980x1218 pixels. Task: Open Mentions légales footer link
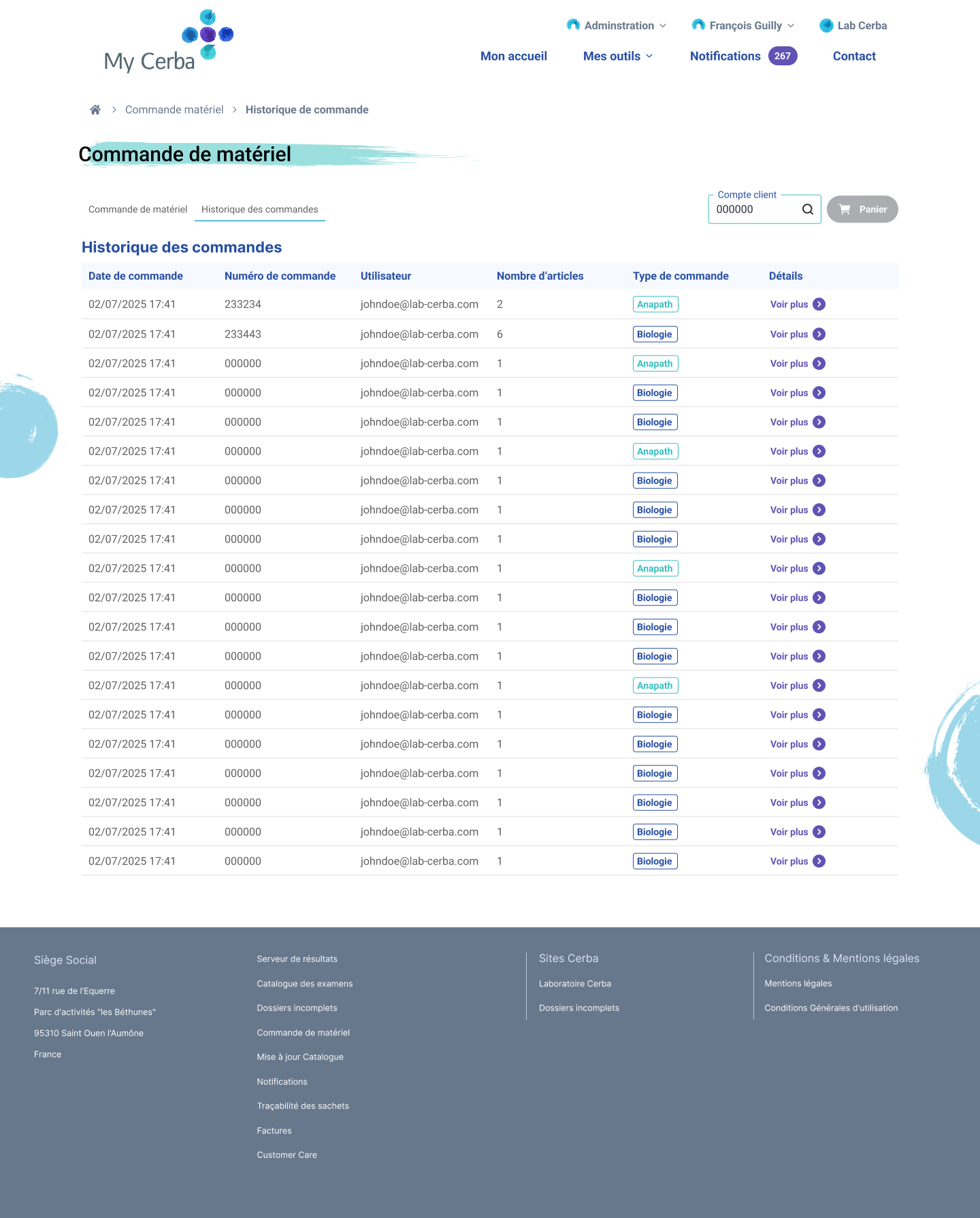click(x=798, y=983)
